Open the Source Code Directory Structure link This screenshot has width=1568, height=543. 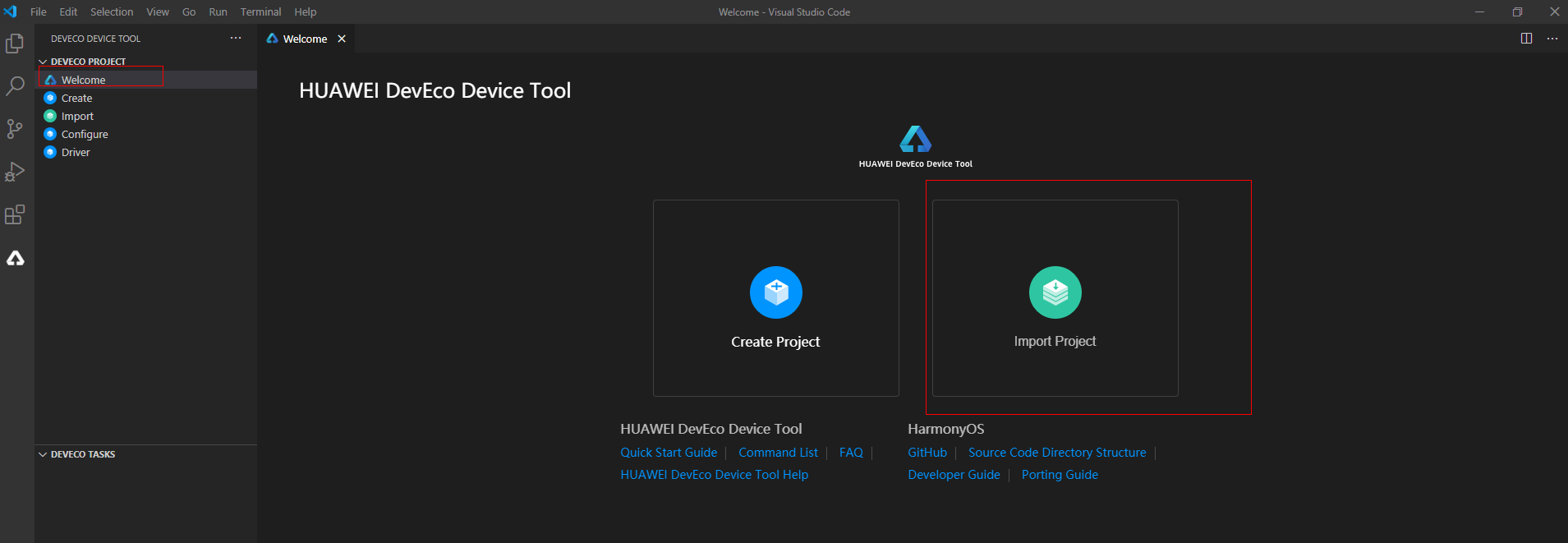[1056, 453]
